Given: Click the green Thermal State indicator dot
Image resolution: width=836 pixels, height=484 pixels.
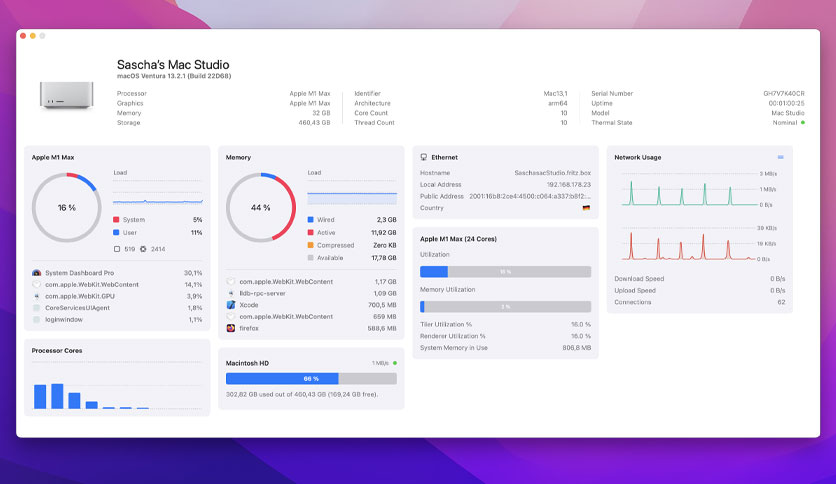Looking at the screenshot, I should 803,123.
